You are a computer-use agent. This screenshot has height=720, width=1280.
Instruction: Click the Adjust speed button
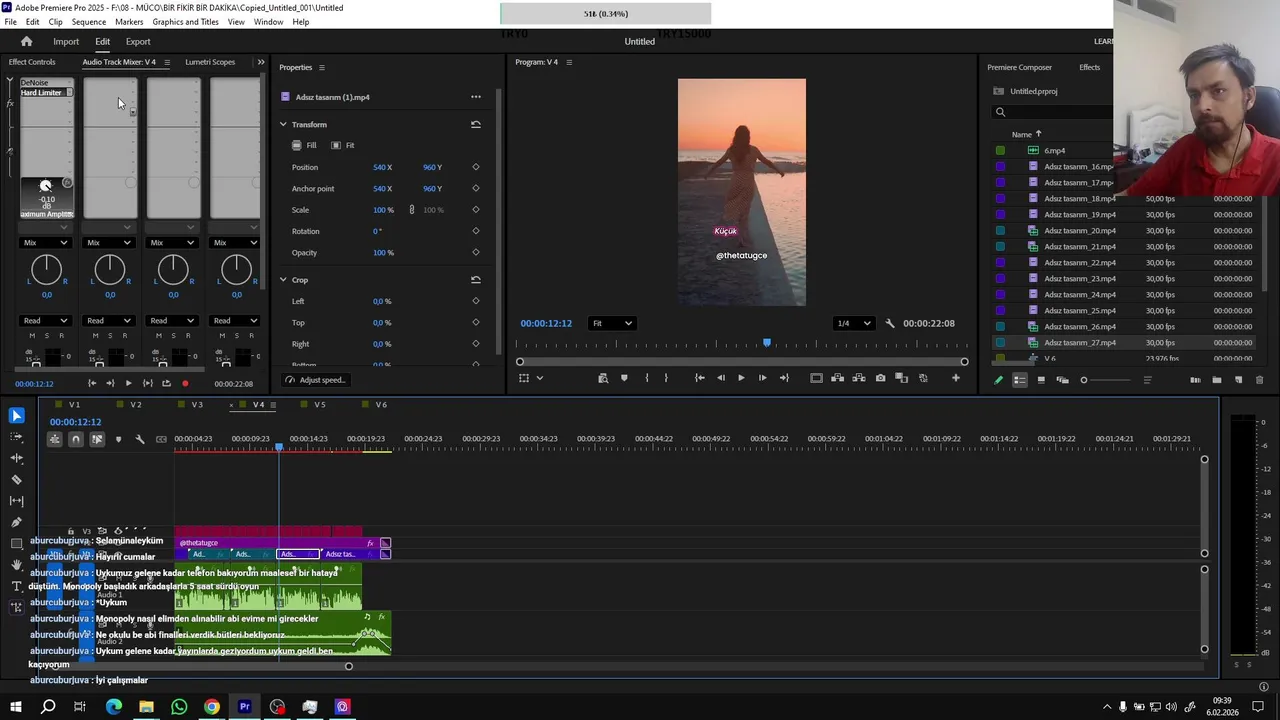(315, 380)
